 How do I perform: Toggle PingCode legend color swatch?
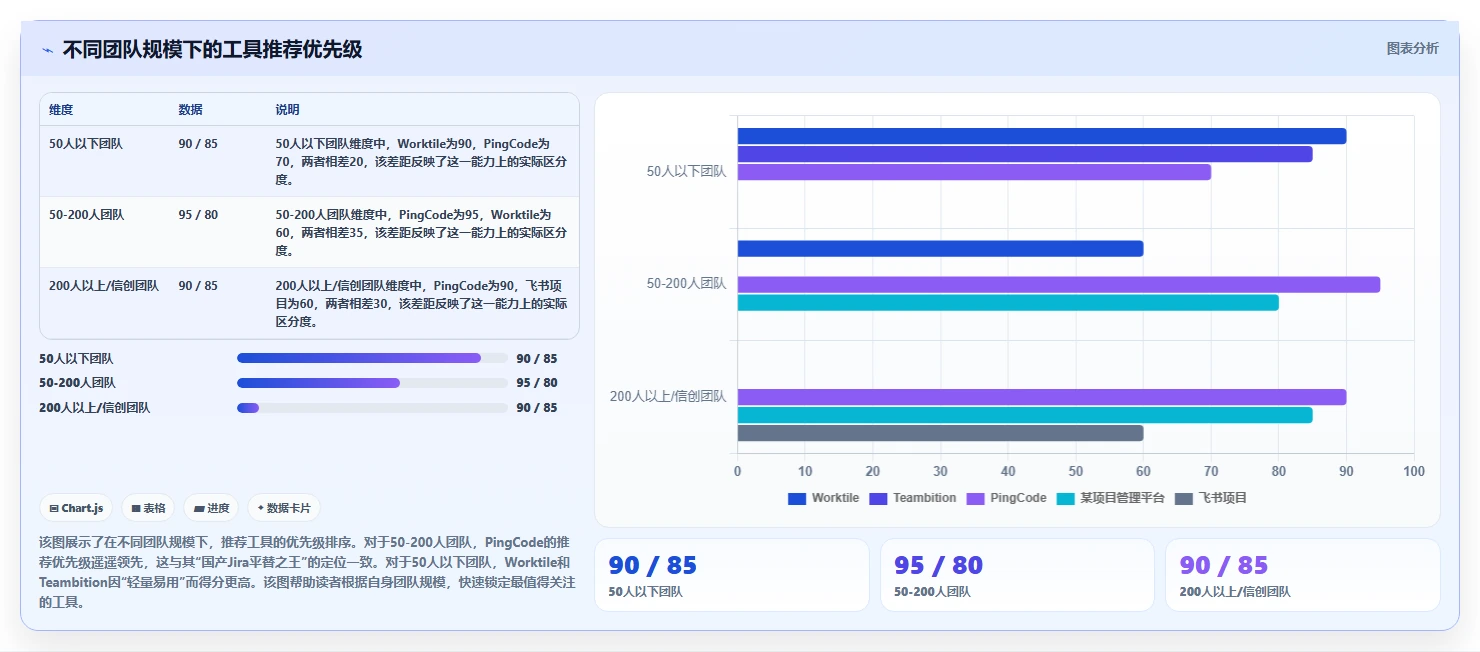(x=975, y=498)
